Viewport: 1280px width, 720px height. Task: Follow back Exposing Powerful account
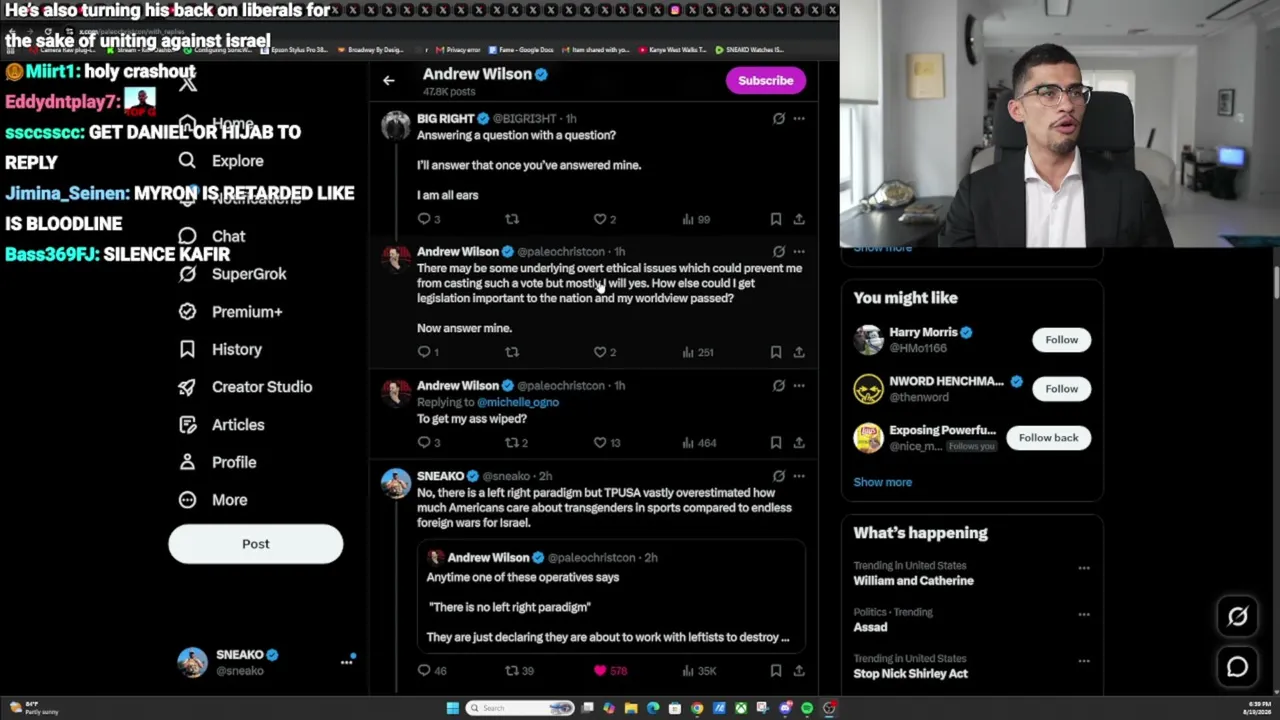pyautogui.click(x=1048, y=438)
